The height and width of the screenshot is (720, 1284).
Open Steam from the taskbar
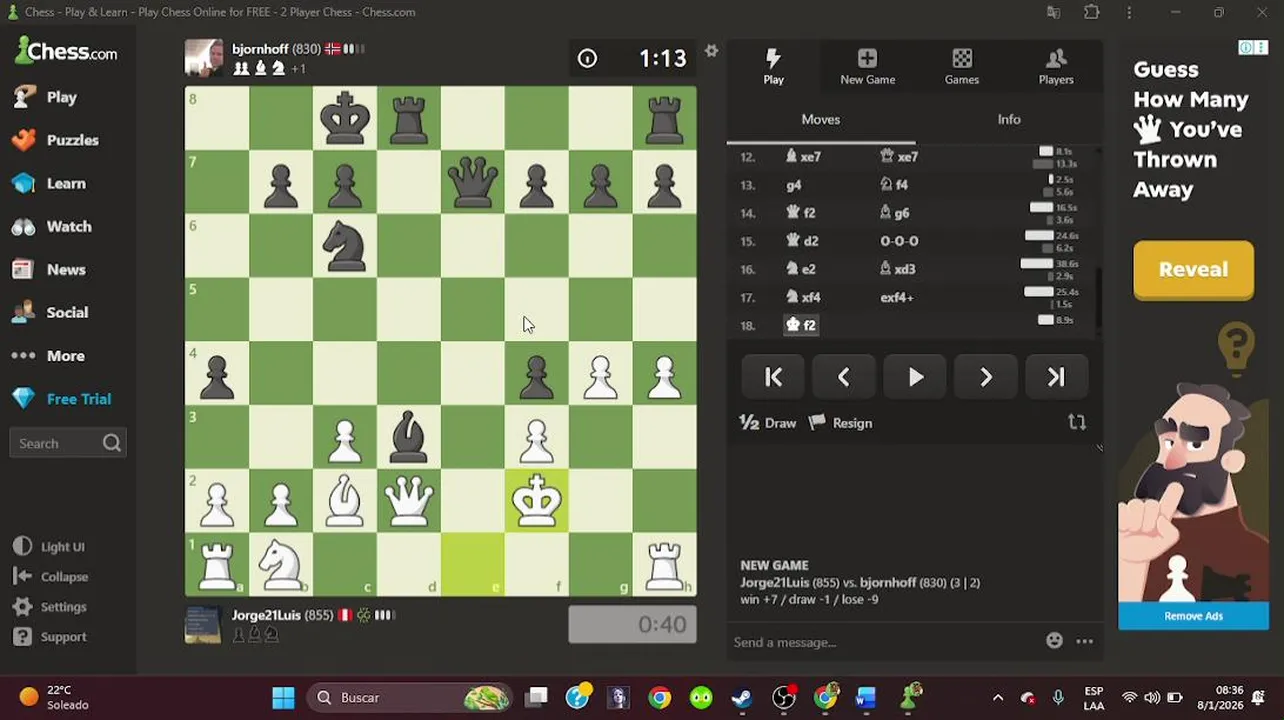point(742,697)
